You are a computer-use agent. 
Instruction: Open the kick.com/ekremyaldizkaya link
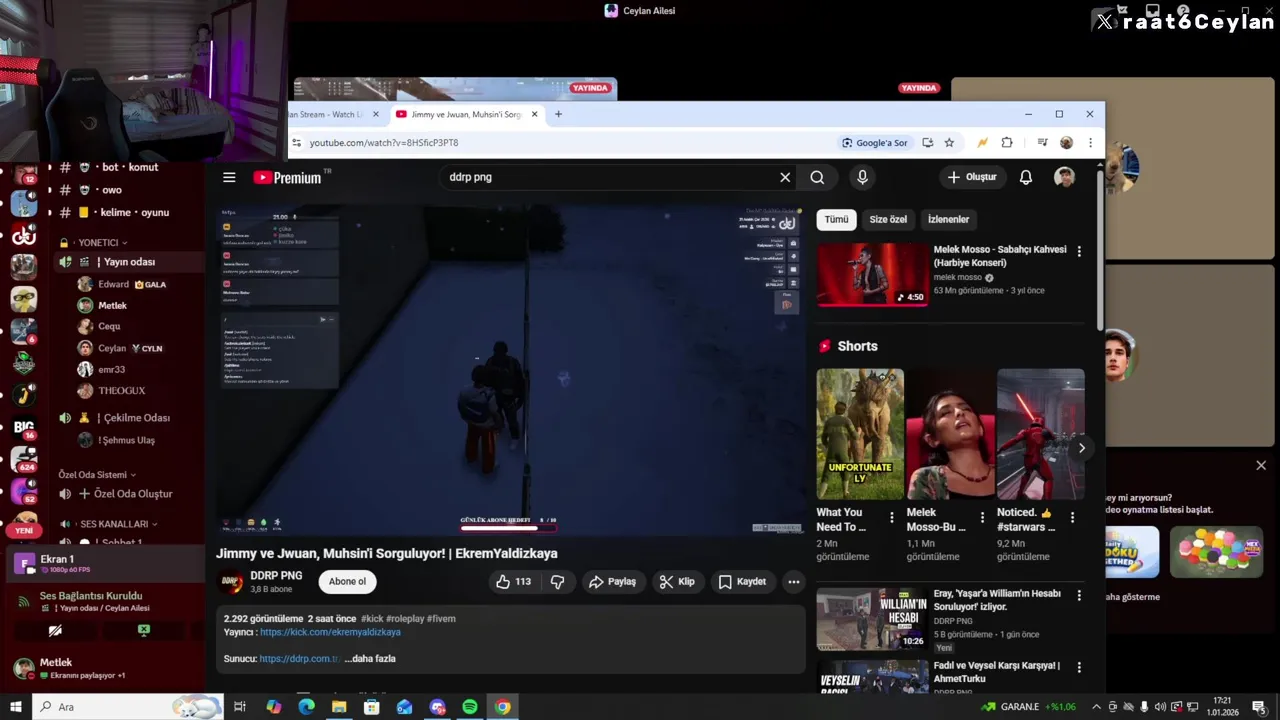tap(330, 632)
